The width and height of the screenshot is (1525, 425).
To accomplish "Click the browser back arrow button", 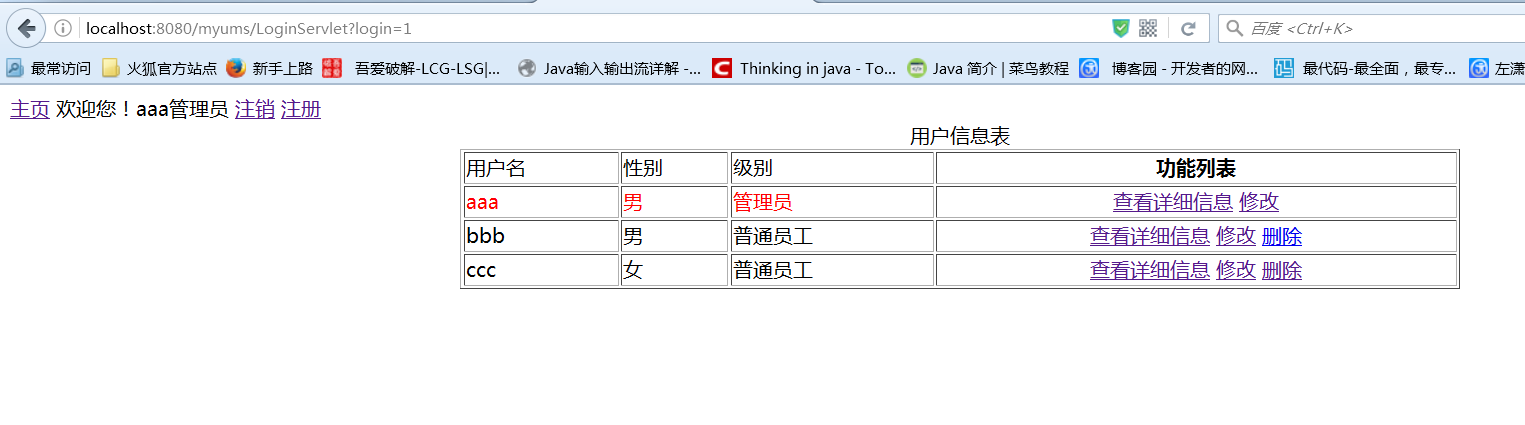I will click(26, 28).
